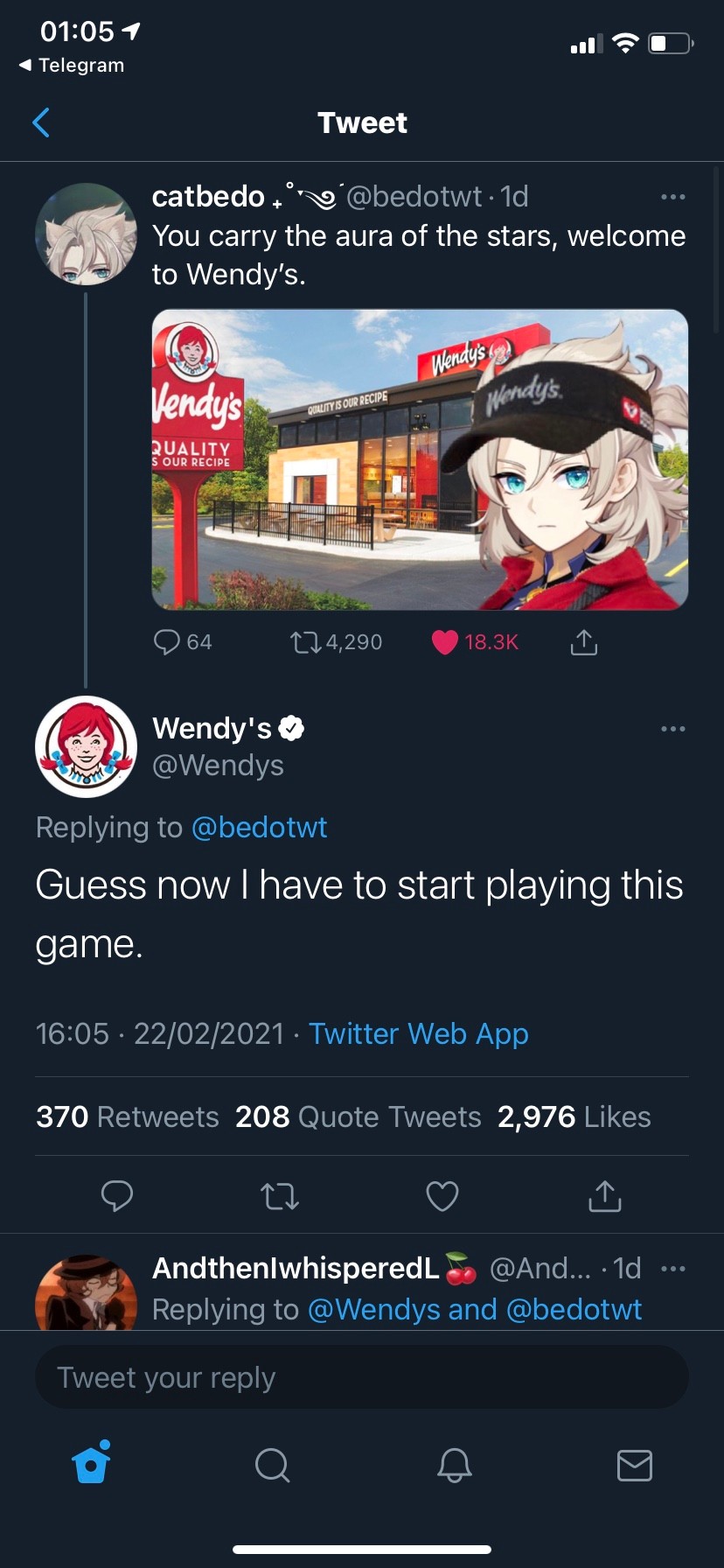Go to the Home tab in bottom bar
Screen dimensions: 724x1568
(x=91, y=1463)
